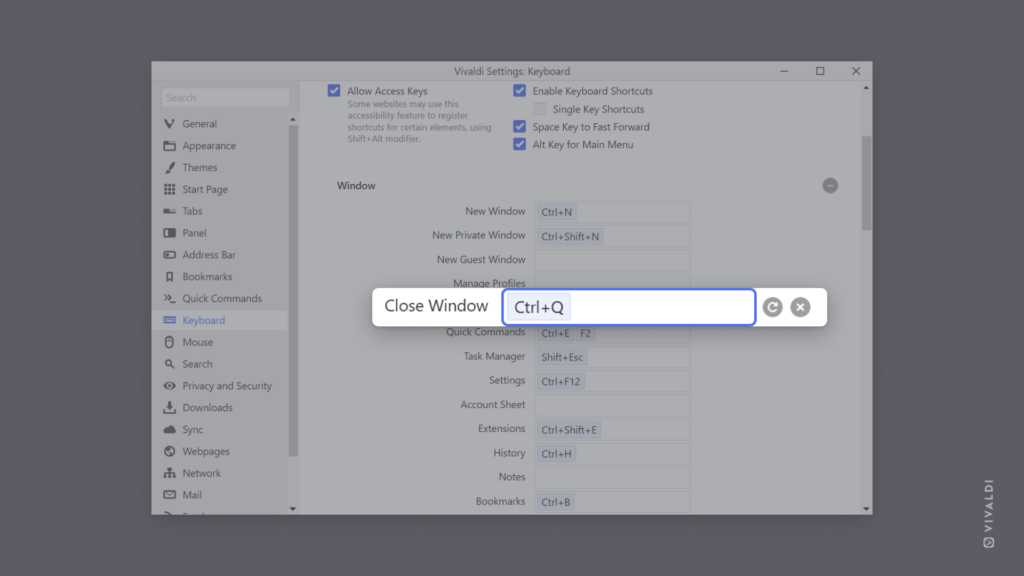Screen dimensions: 1024x576
Task: Click the Mail envelope icon
Action: pos(169,495)
